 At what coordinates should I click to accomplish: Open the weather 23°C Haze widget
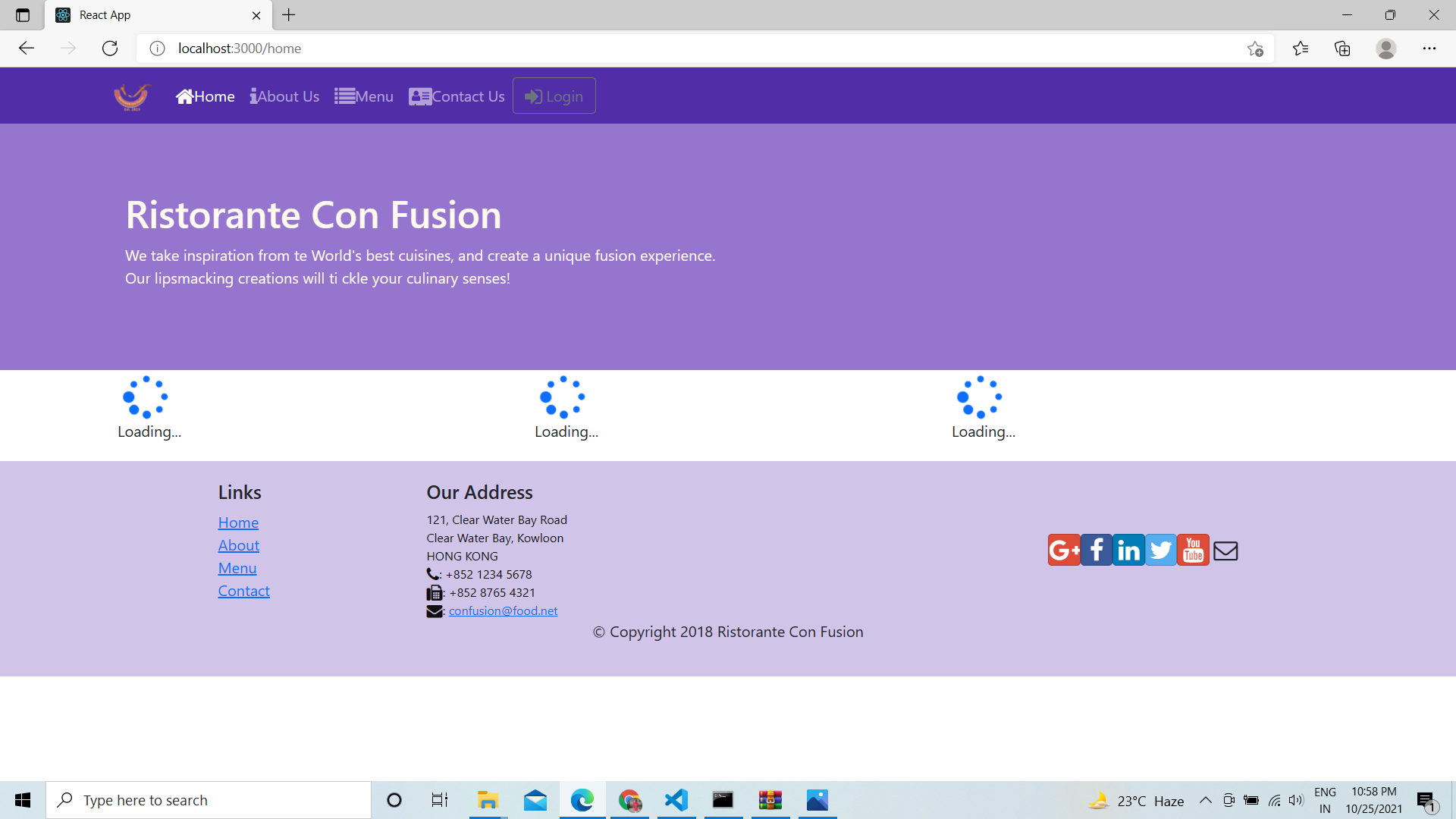[x=1136, y=800]
